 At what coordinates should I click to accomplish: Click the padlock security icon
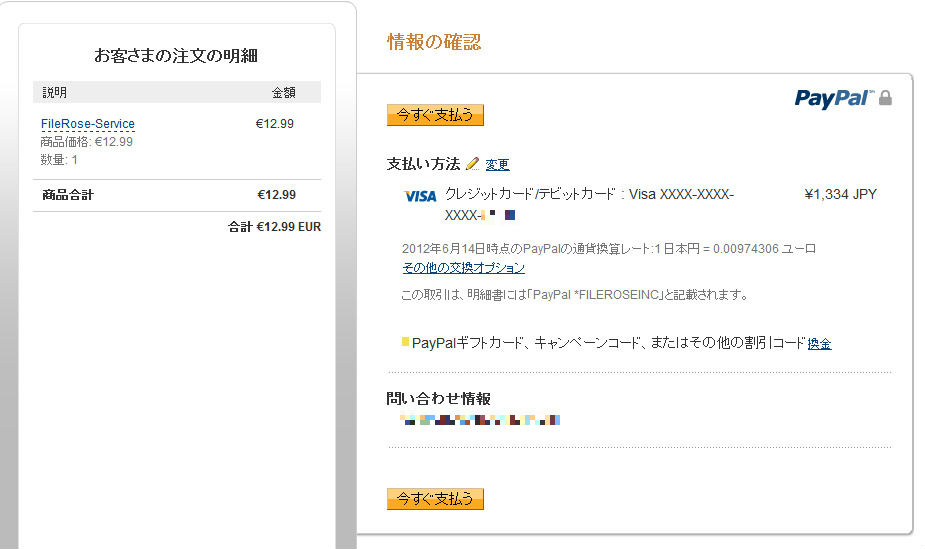point(885,98)
